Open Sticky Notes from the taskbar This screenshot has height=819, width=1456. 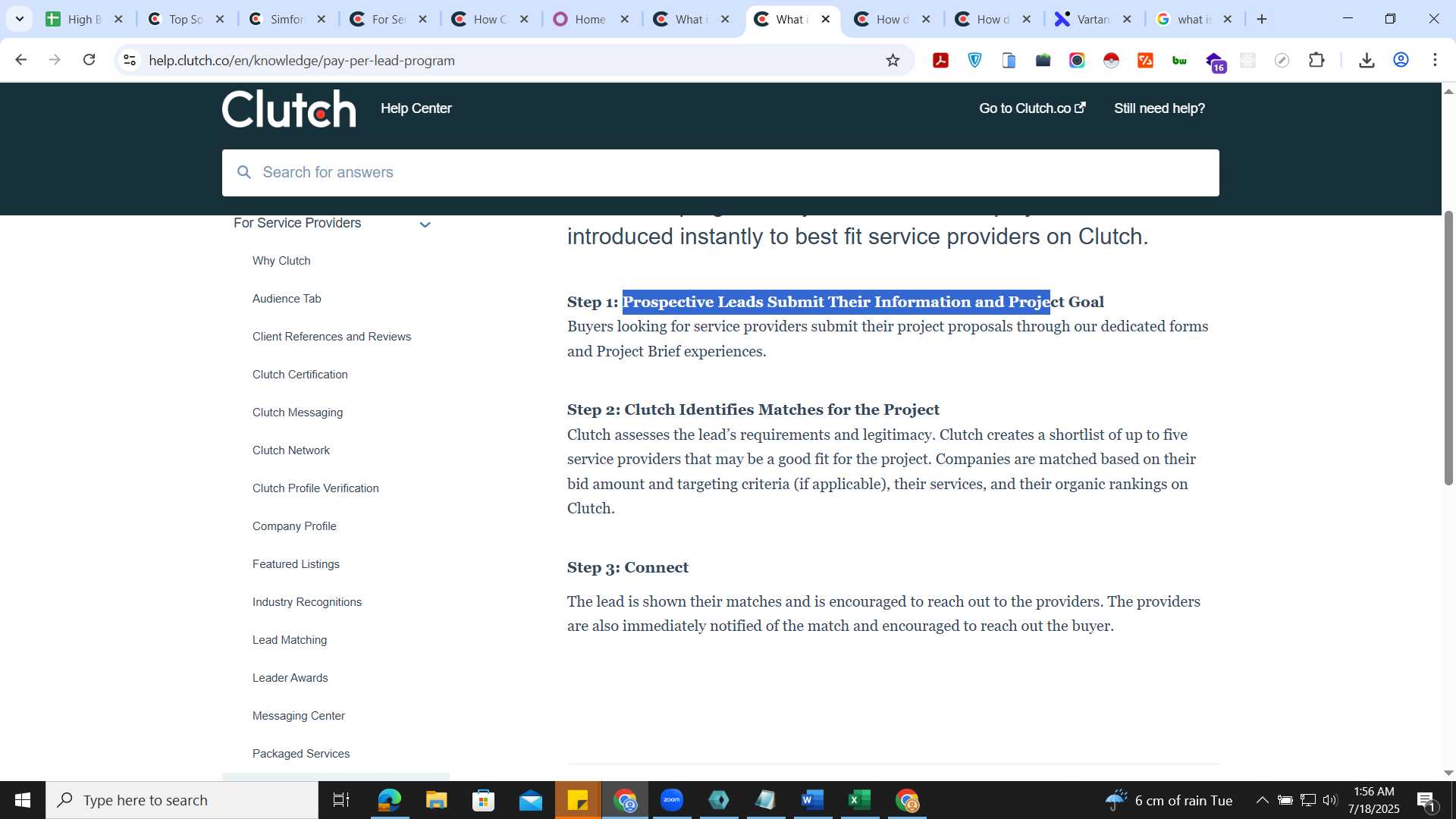[578, 800]
